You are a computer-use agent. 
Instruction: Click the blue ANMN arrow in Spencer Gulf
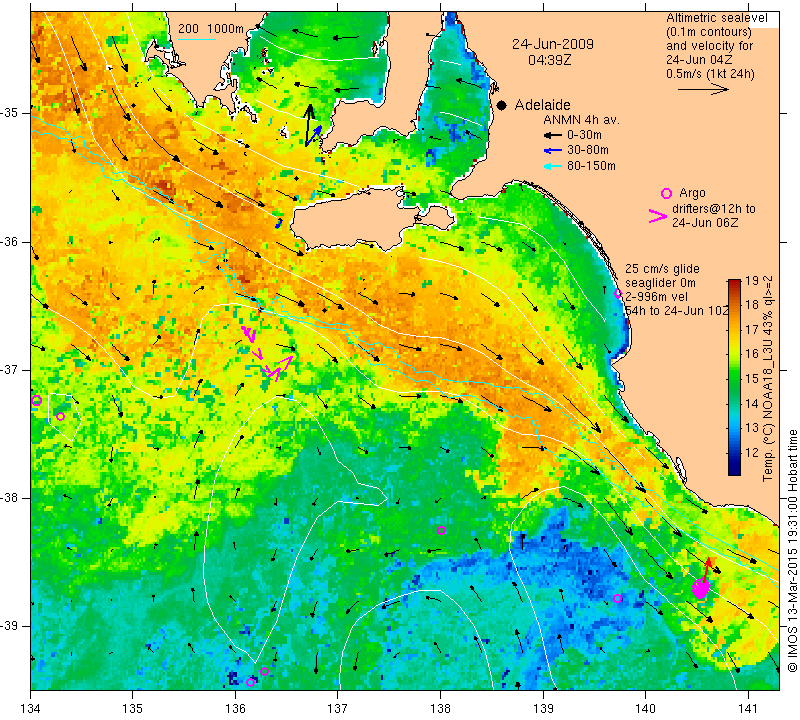[314, 135]
